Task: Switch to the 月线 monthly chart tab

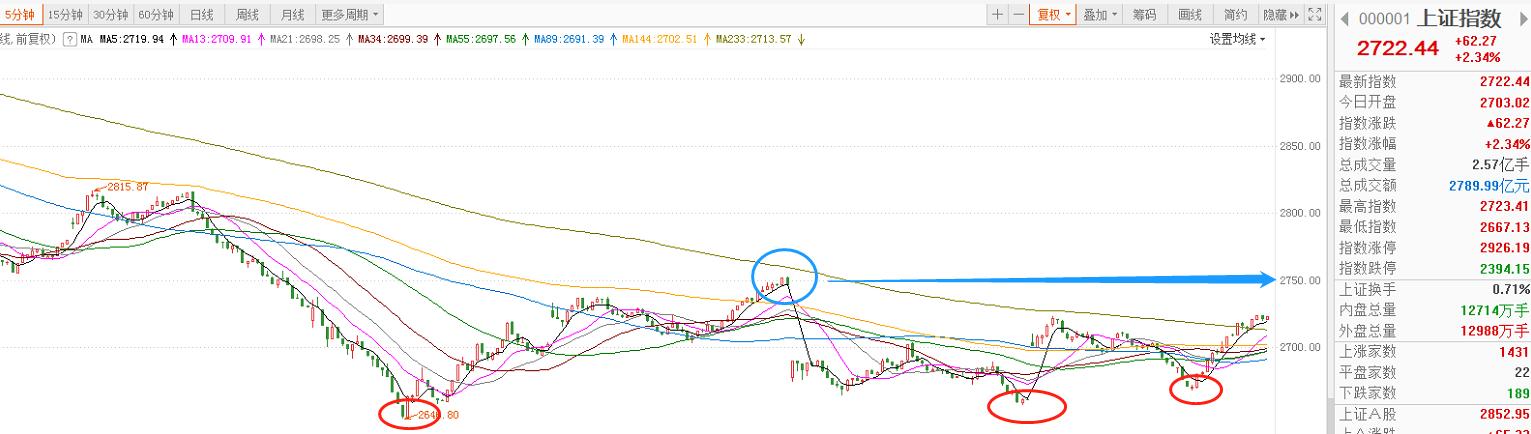Action: point(293,14)
